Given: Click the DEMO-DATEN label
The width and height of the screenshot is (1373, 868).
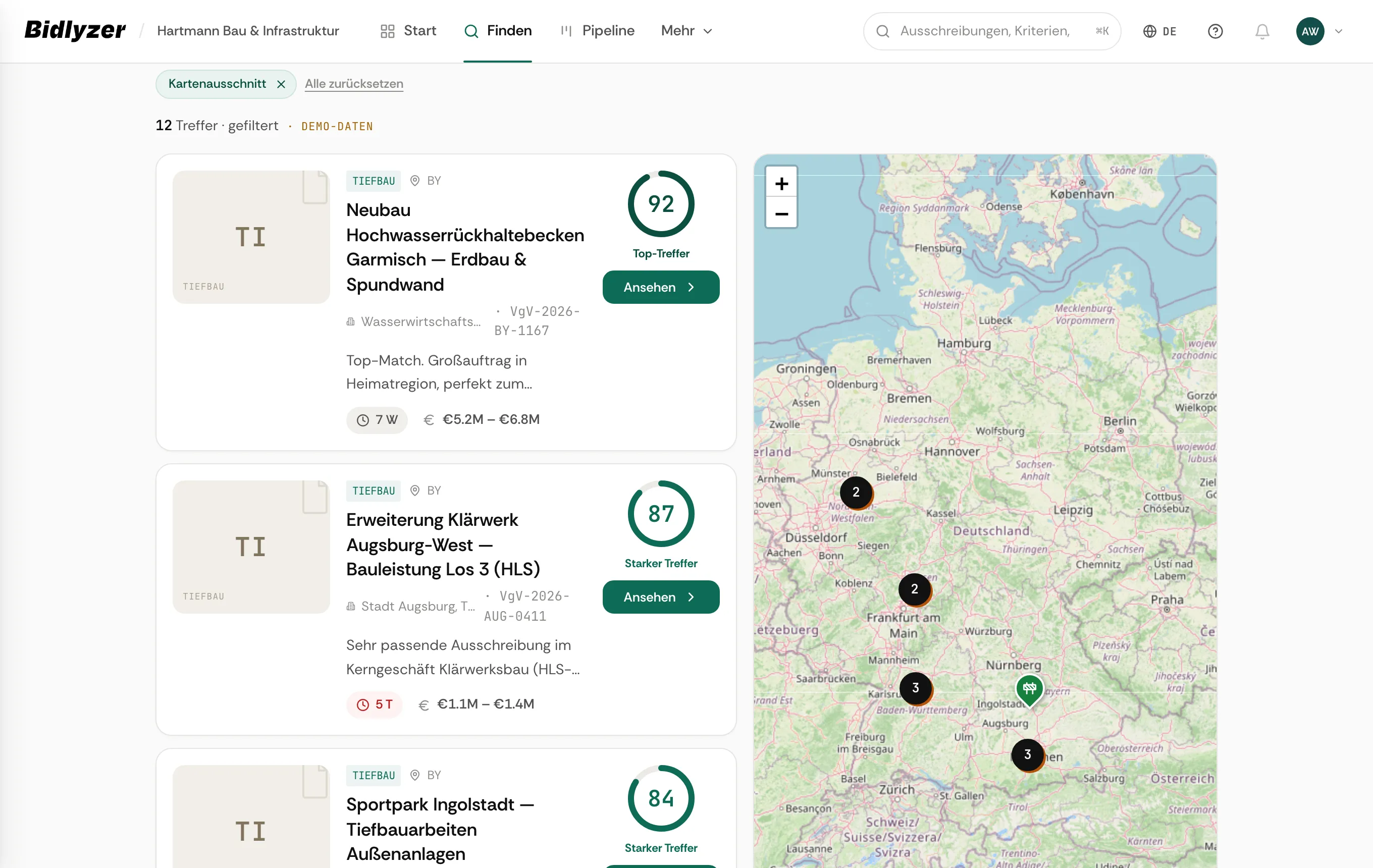Looking at the screenshot, I should pyautogui.click(x=337, y=126).
